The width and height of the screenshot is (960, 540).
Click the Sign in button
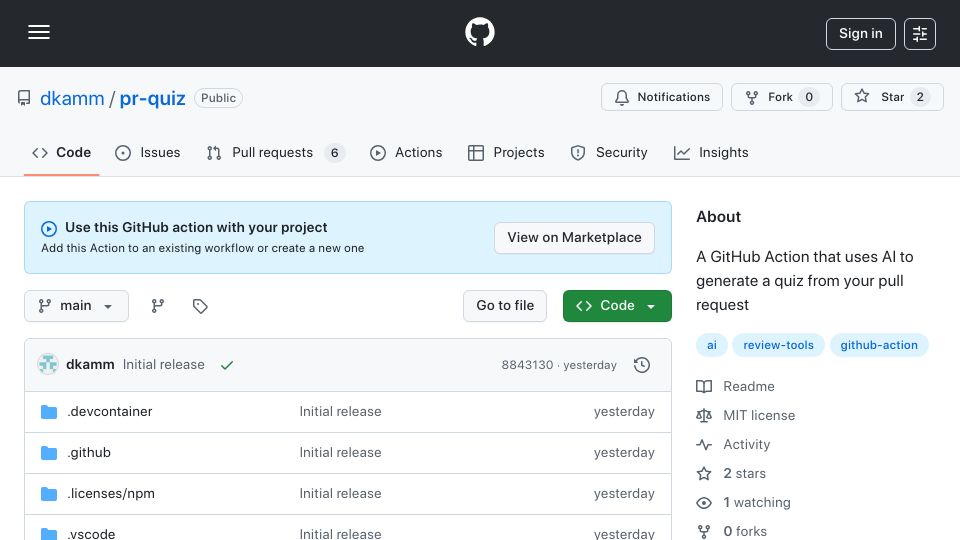[860, 34]
